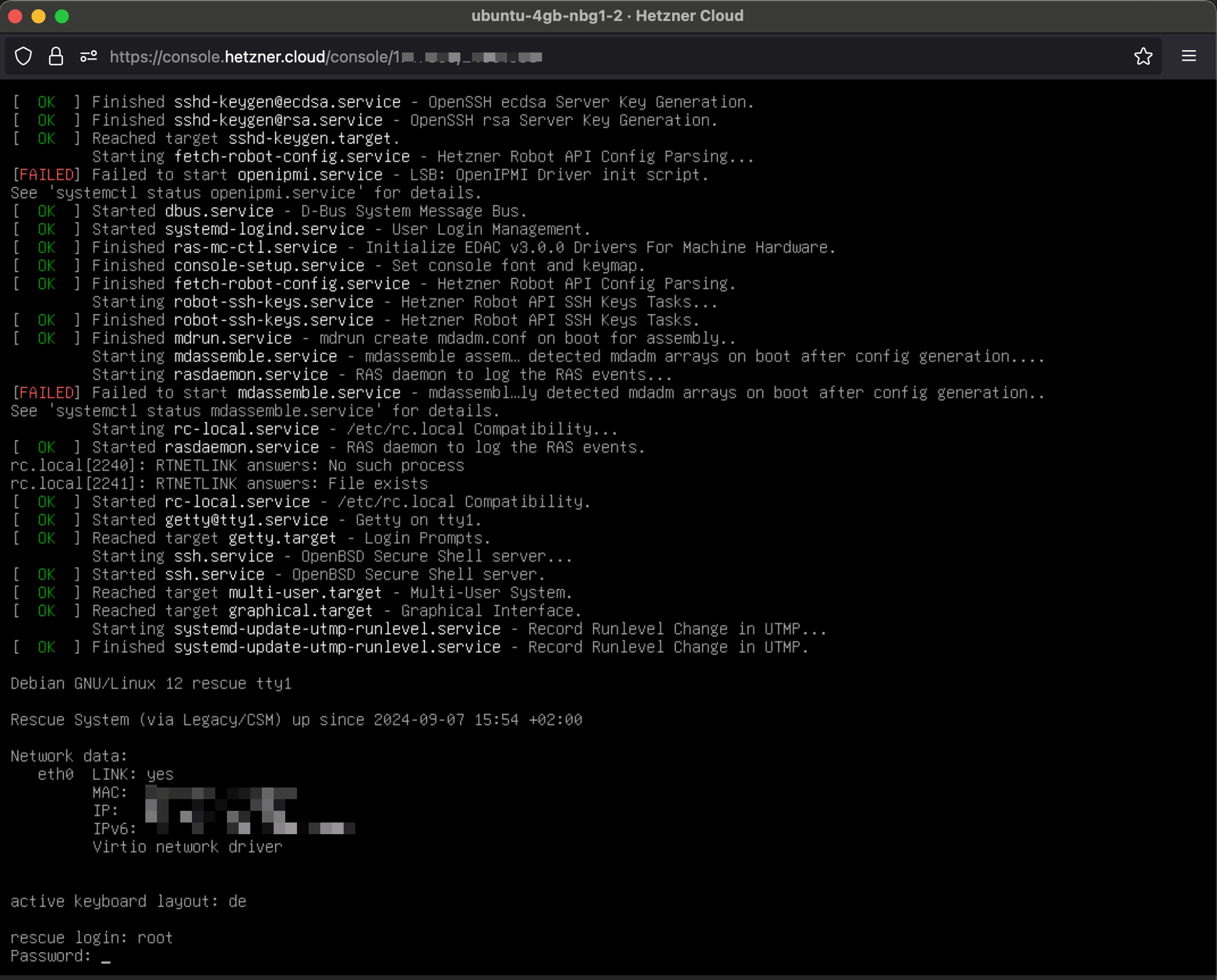Open the site security lock icon
The image size is (1217, 980).
(56, 57)
